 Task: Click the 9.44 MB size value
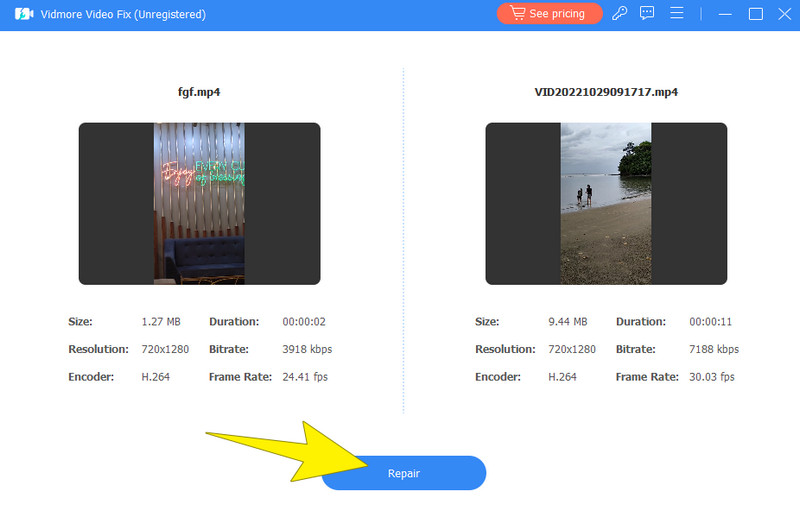tap(568, 322)
